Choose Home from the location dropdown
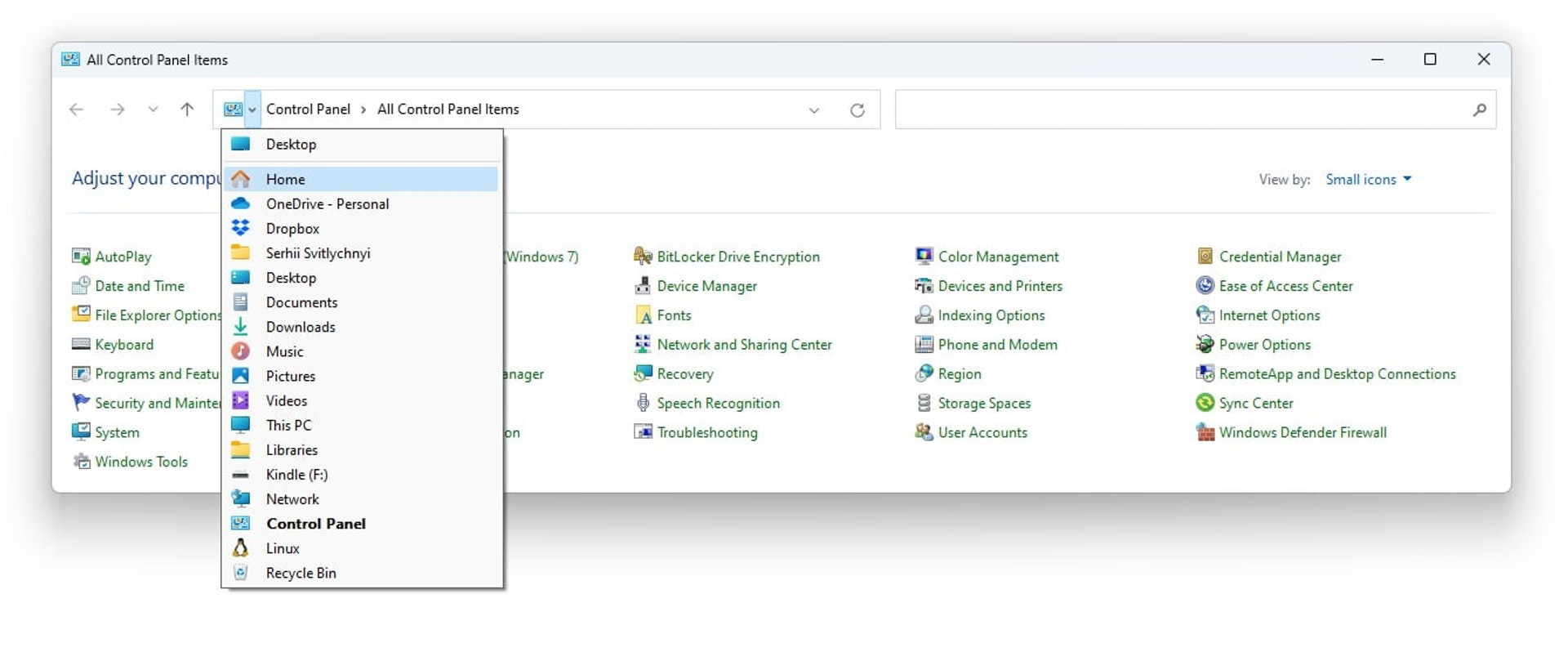 tap(362, 179)
